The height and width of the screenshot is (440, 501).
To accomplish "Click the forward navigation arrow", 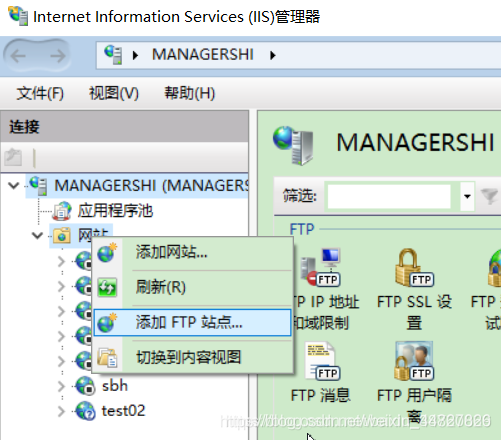I will pos(57,56).
